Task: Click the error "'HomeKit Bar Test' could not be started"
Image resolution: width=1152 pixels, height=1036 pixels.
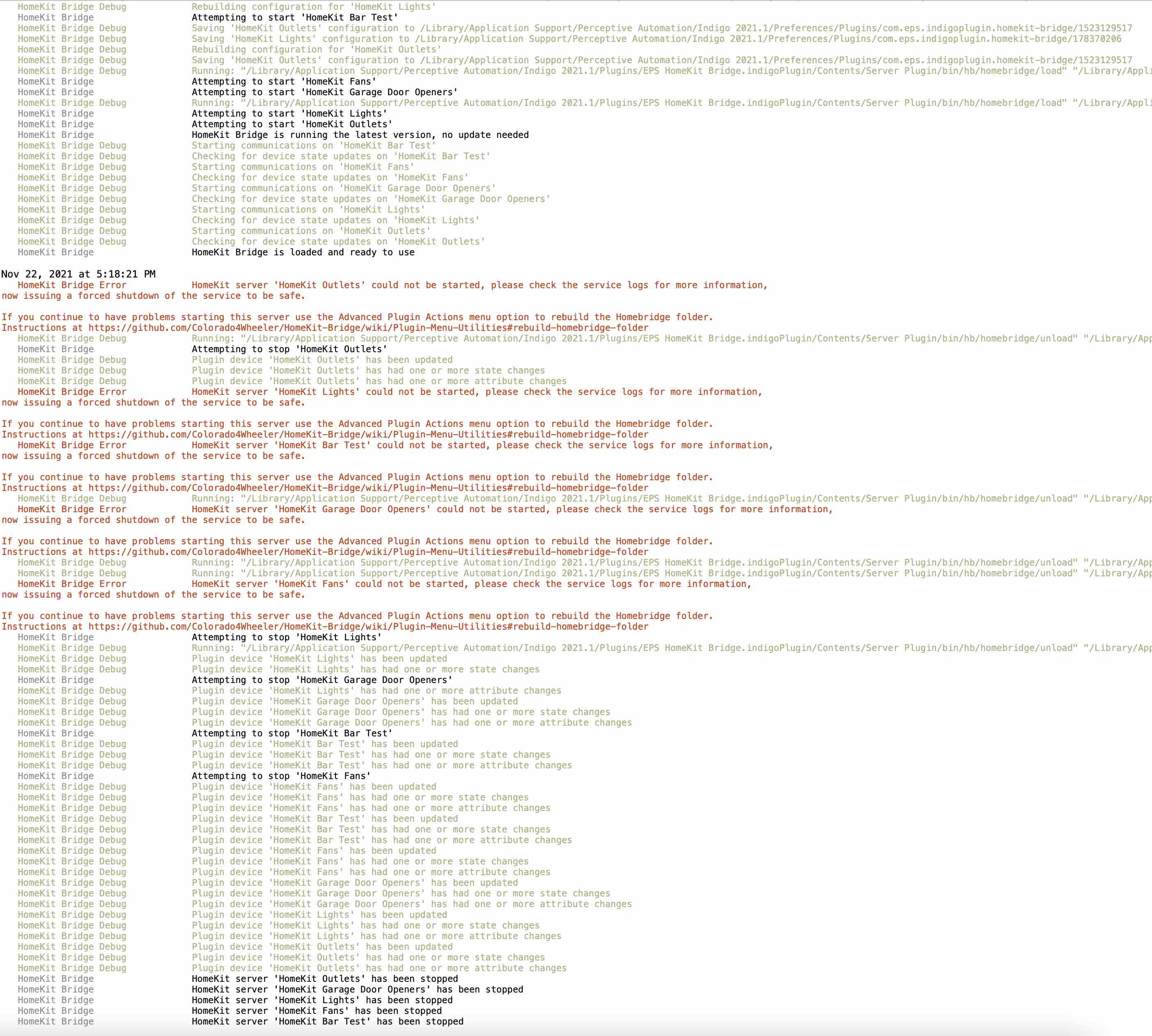Action: [482, 445]
